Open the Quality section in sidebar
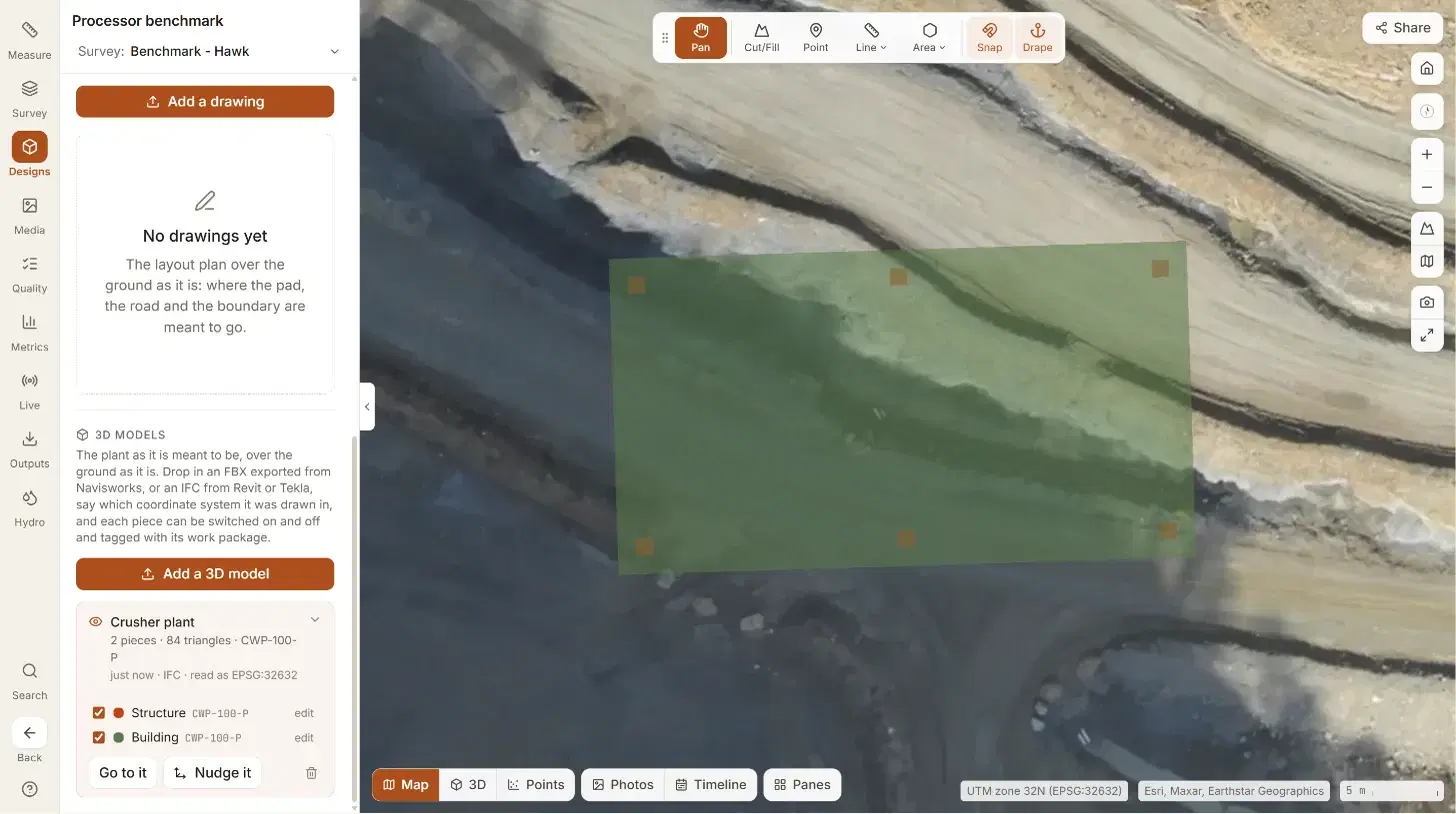The image size is (1456, 814). tap(29, 273)
